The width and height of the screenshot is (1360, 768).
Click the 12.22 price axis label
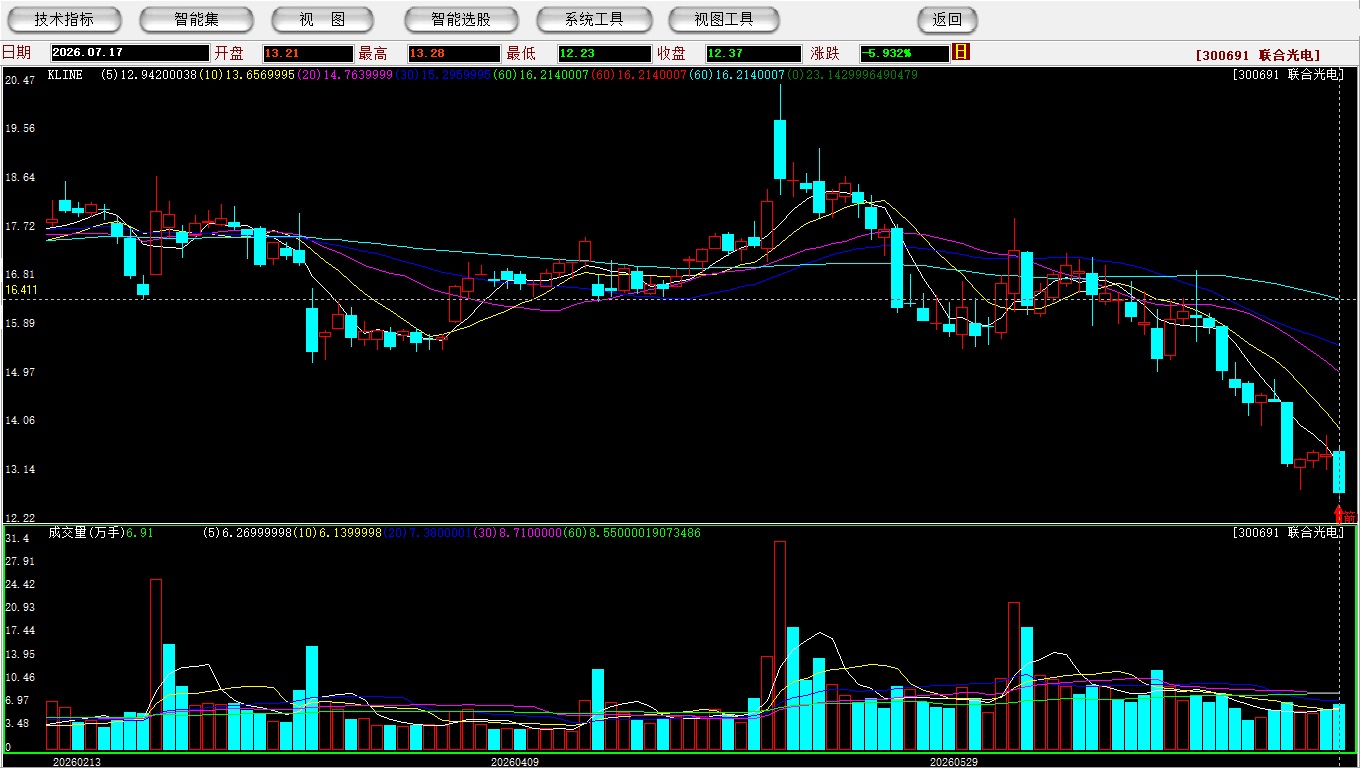[x=21, y=518]
